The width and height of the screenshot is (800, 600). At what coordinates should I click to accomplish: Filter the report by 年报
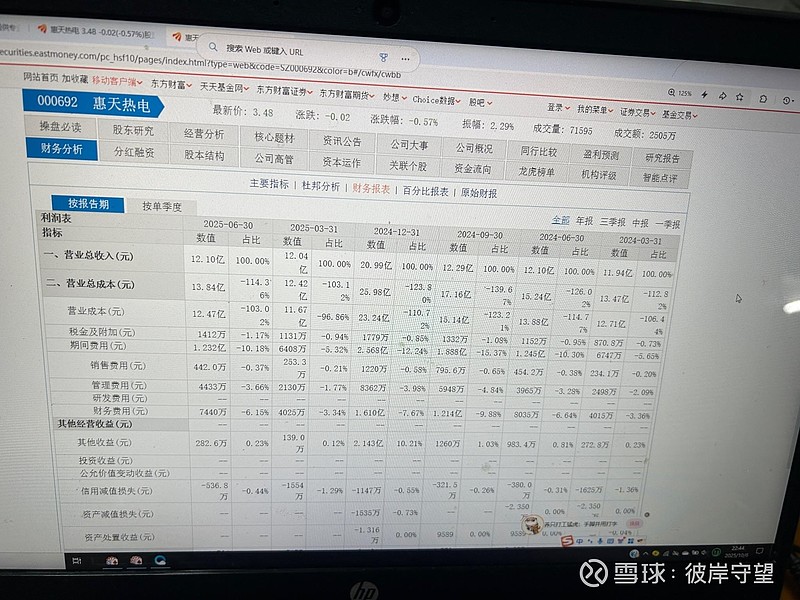[585, 221]
